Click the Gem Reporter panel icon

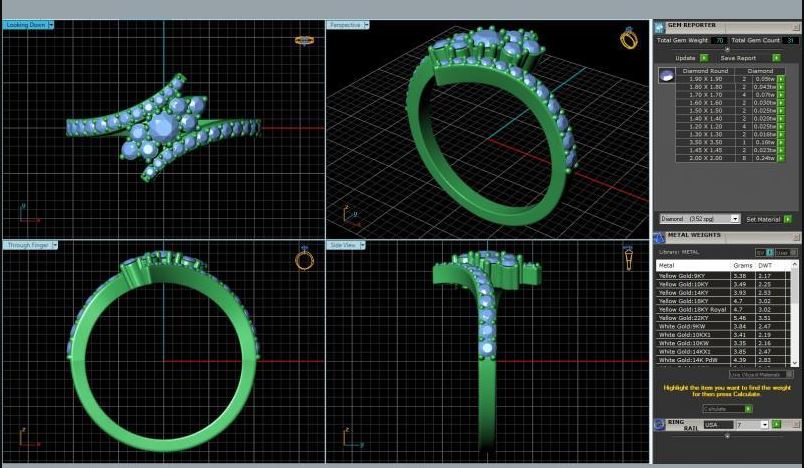659,26
